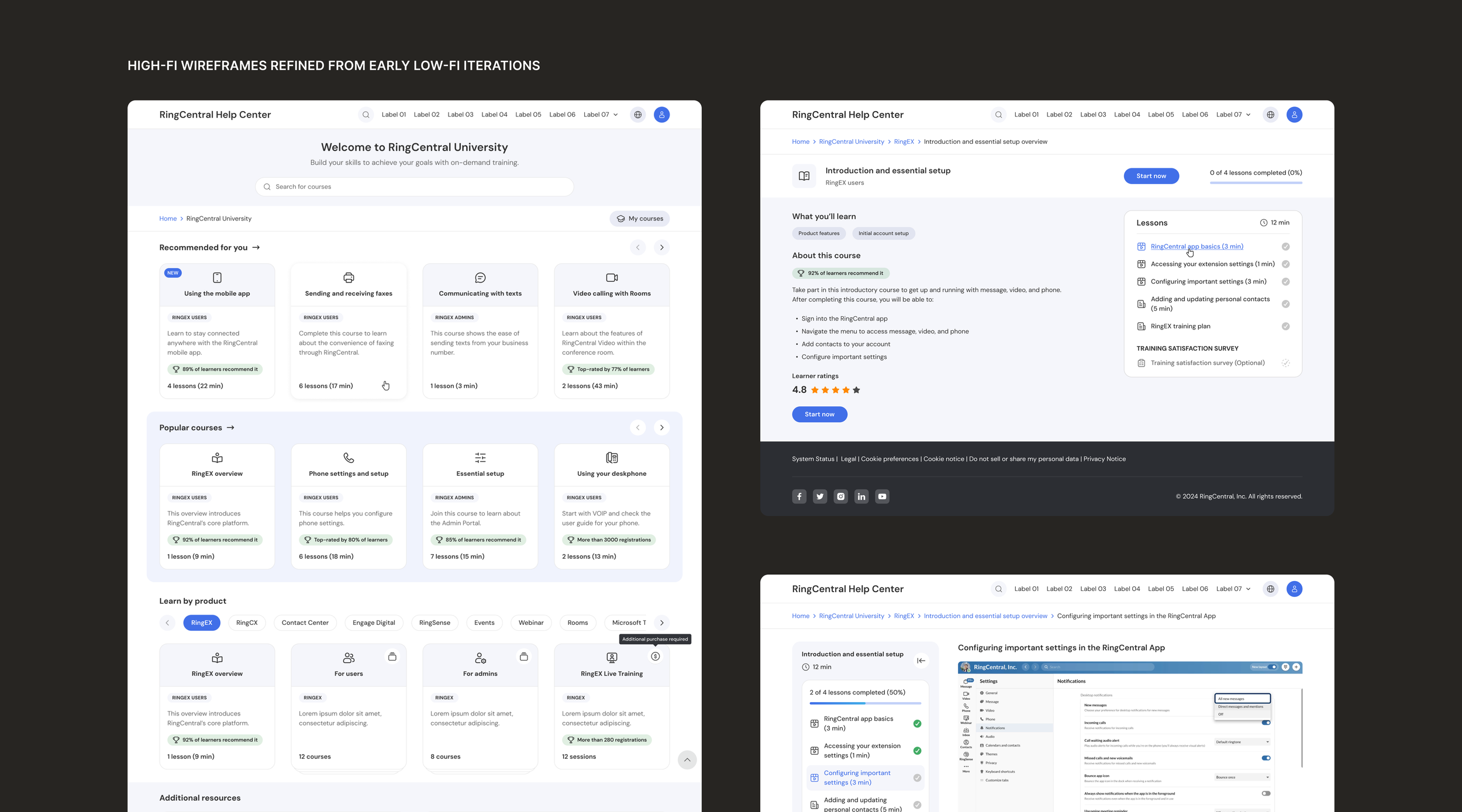The image size is (1462, 812).
Task: Mark RingEX training plan lesson complete
Action: click(x=1285, y=326)
